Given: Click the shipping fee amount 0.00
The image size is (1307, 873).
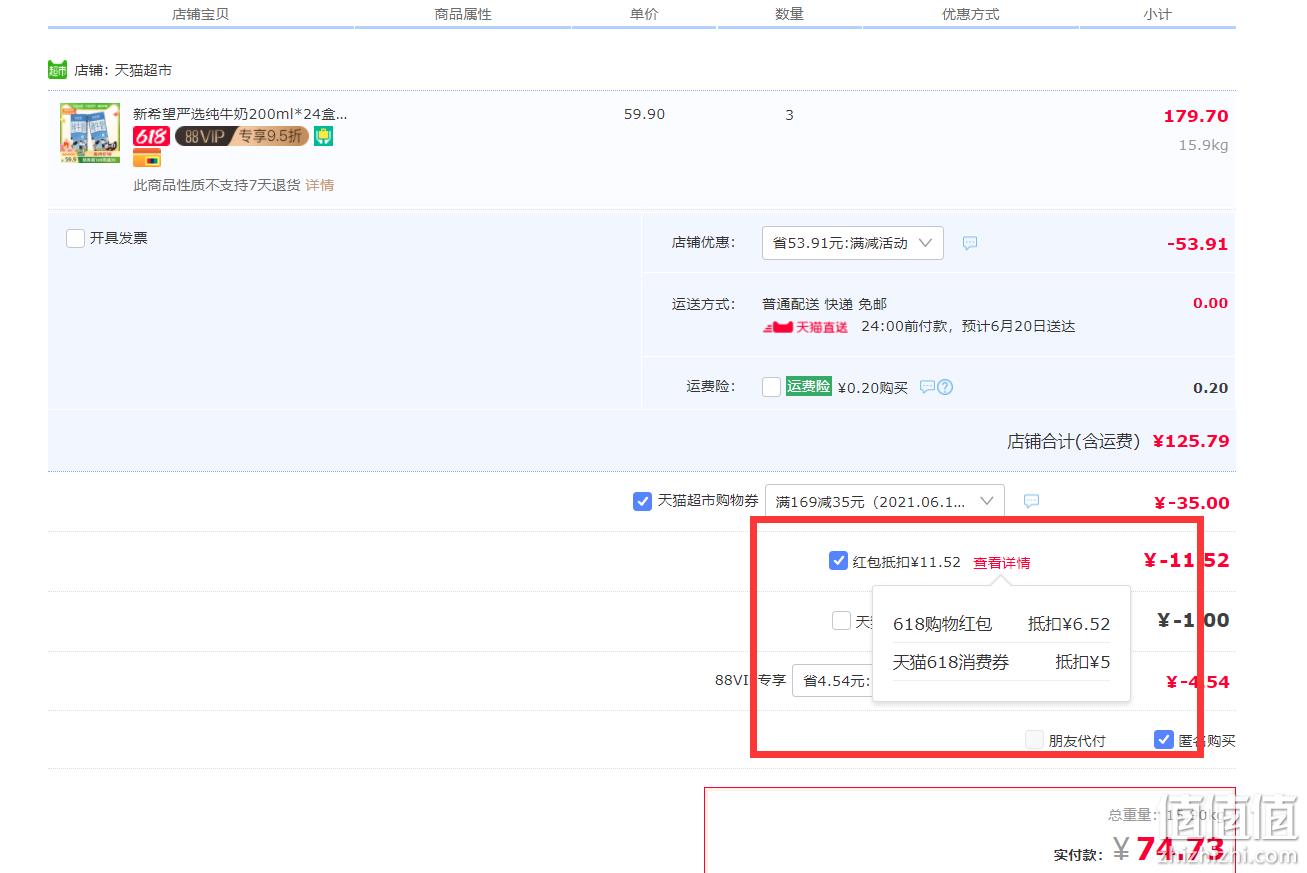Looking at the screenshot, I should click(x=1210, y=303).
